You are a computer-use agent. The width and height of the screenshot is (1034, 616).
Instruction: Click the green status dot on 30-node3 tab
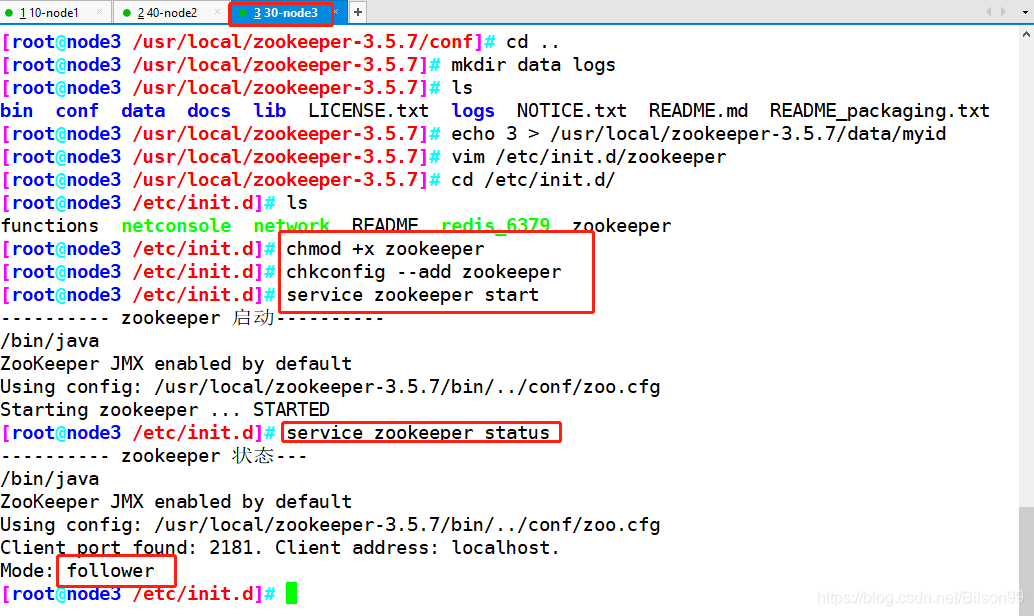243,13
